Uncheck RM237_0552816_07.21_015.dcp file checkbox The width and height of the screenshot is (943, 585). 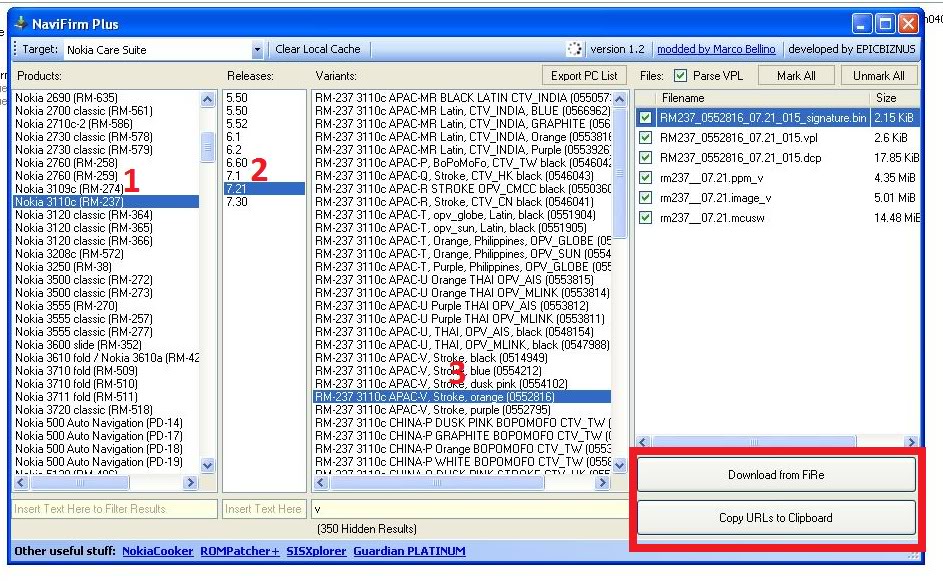point(645,158)
